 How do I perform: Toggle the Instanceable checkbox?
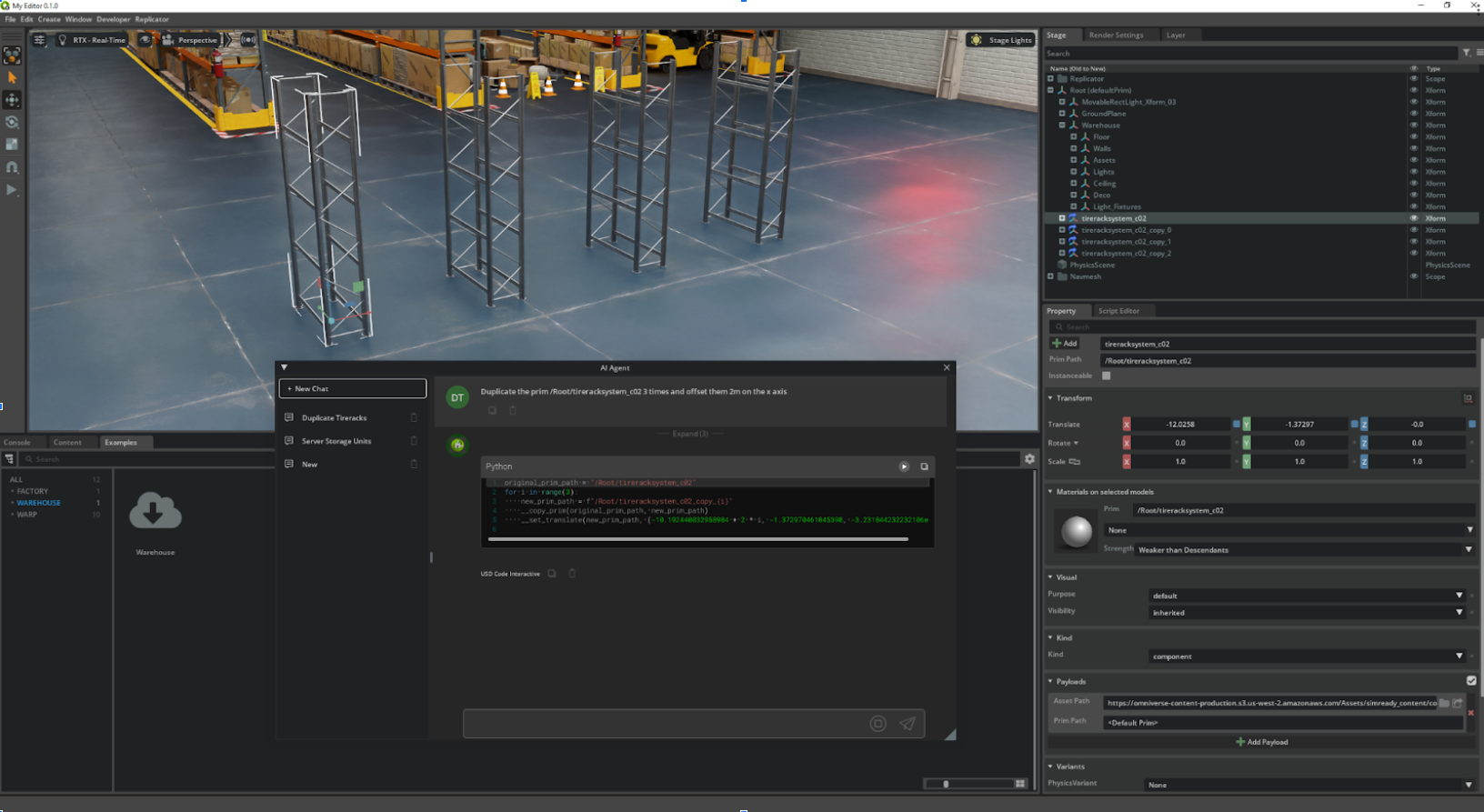pos(1107,376)
